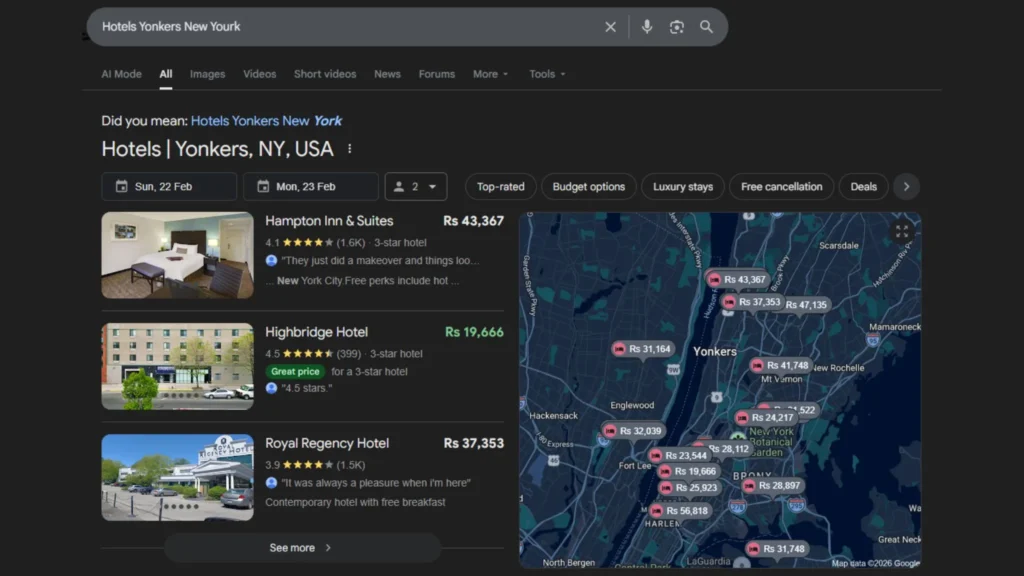Viewport: 1024px width, 576px height.
Task: Click the Great price badge
Action: pos(295,372)
